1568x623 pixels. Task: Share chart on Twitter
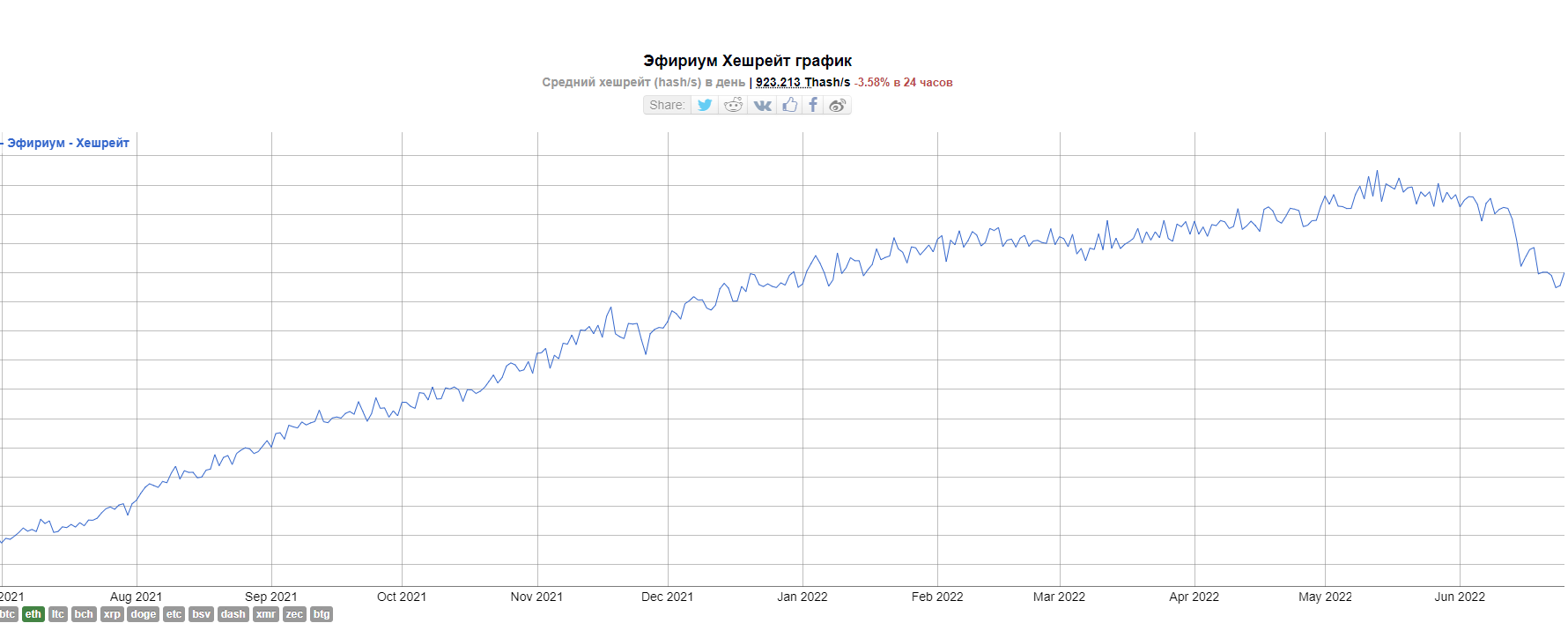tap(705, 105)
